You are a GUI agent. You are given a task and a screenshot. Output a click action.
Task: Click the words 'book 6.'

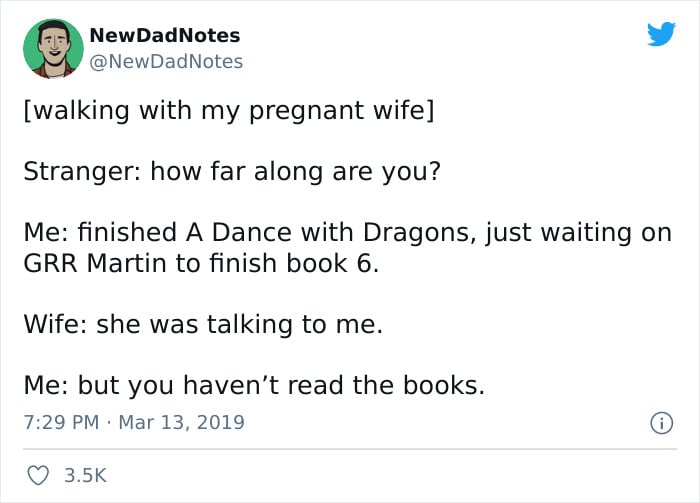pyautogui.click(x=332, y=263)
